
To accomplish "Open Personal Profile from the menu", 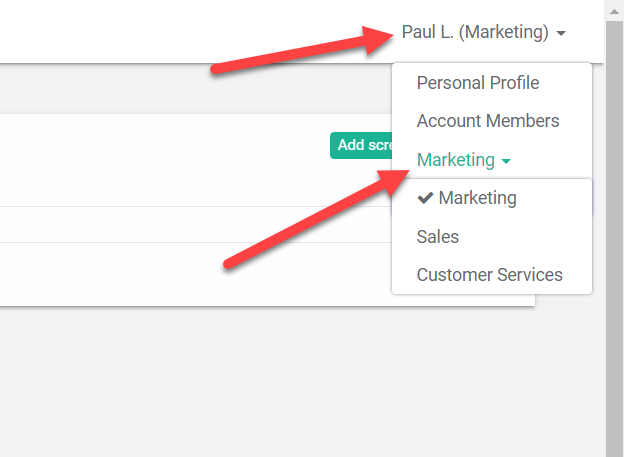I will click(x=478, y=83).
